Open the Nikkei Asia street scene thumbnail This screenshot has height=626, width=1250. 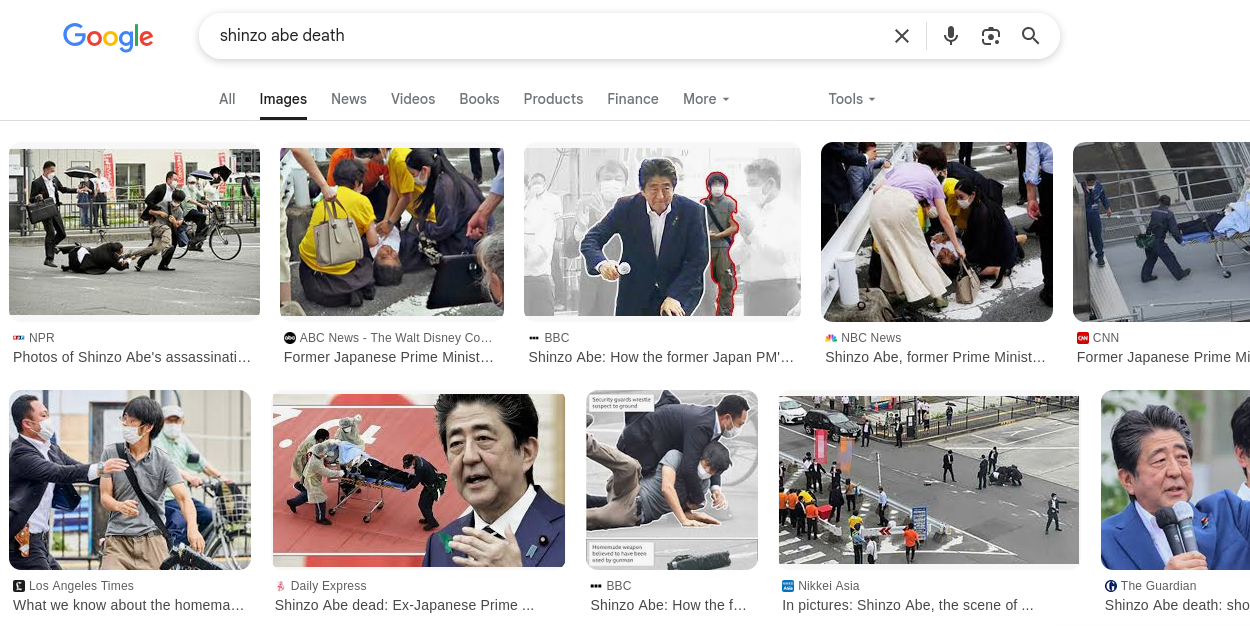tap(929, 480)
